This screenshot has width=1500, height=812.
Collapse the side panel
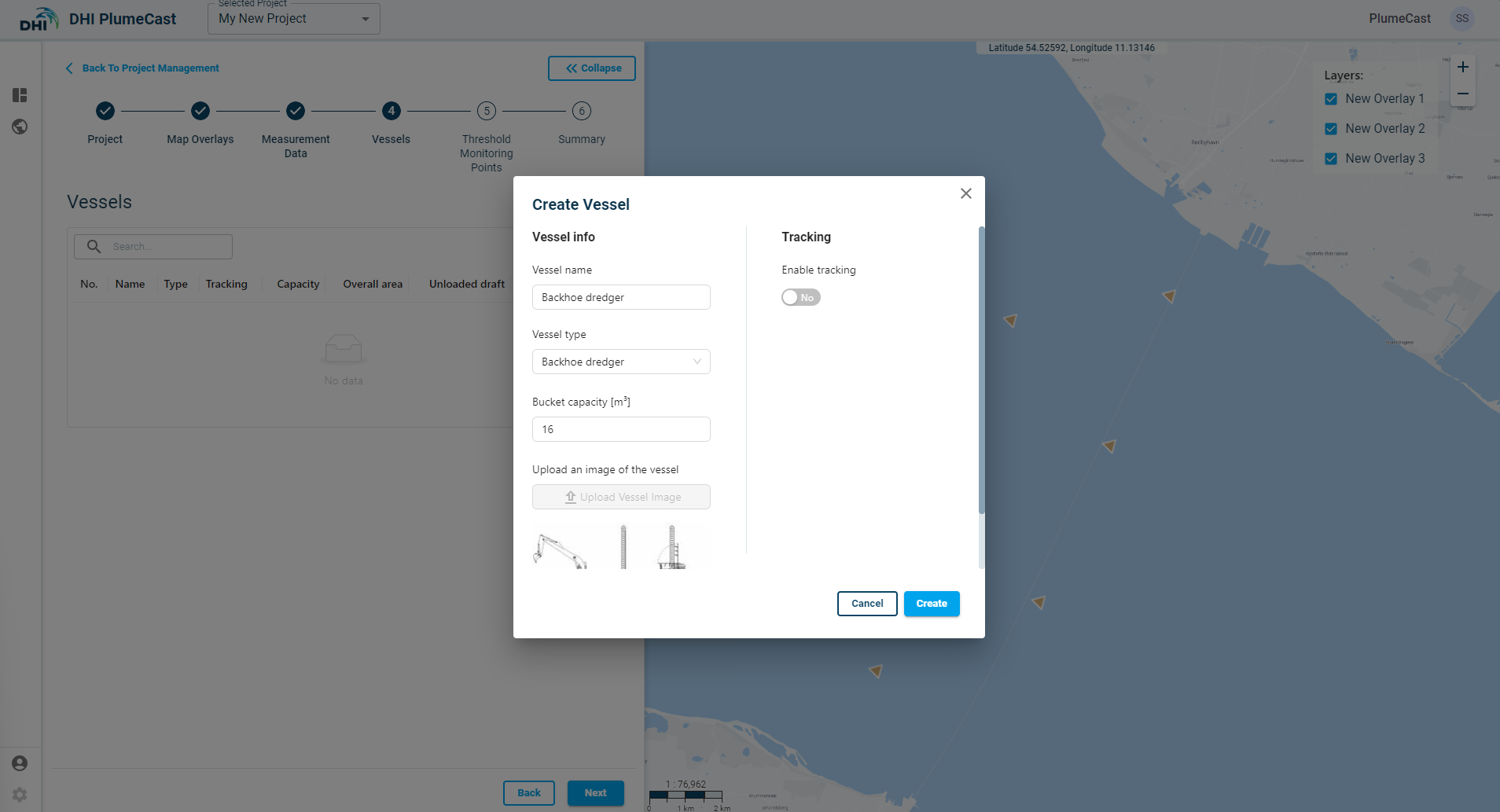click(x=592, y=68)
